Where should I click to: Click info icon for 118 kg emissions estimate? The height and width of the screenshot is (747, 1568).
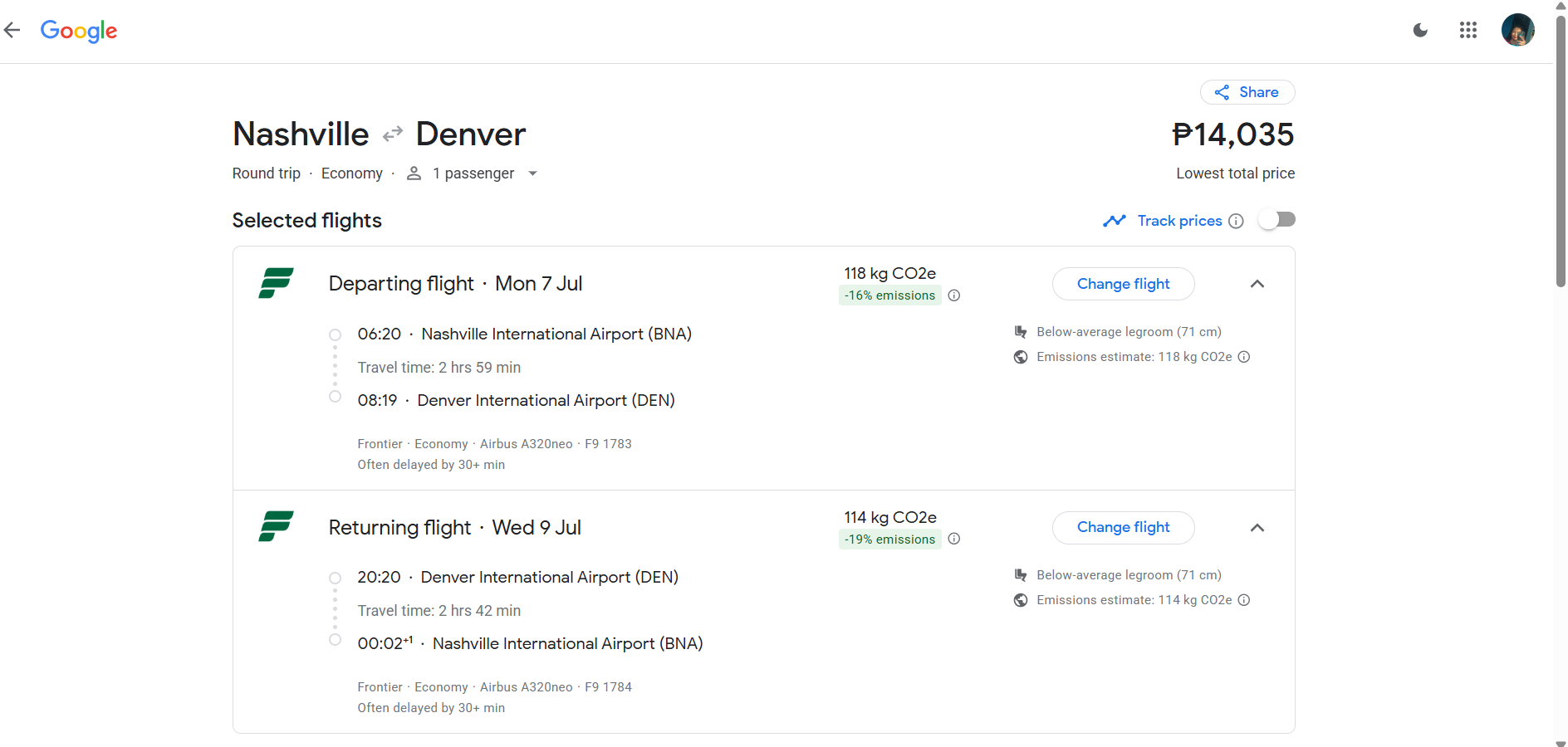[1244, 357]
